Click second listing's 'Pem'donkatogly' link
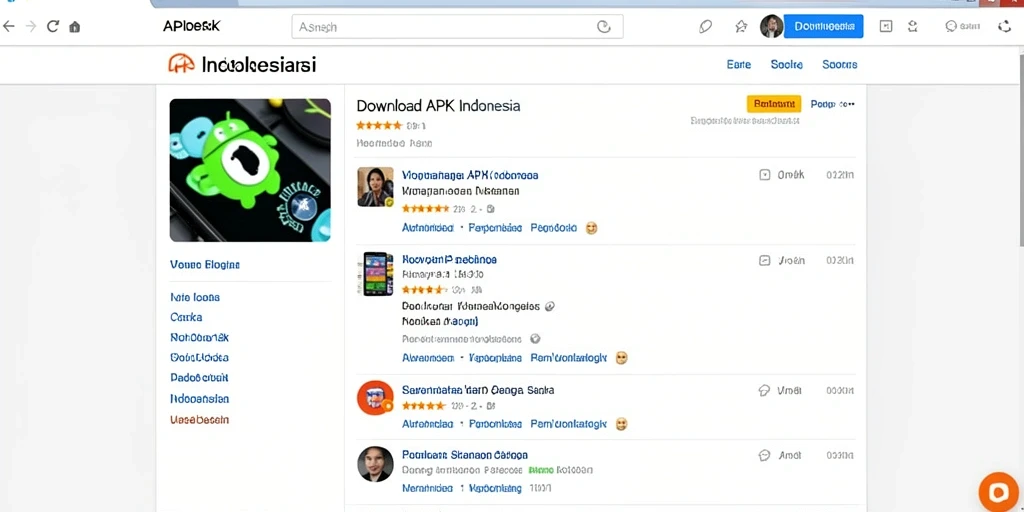Viewport: 1024px width, 512px height. point(569,358)
